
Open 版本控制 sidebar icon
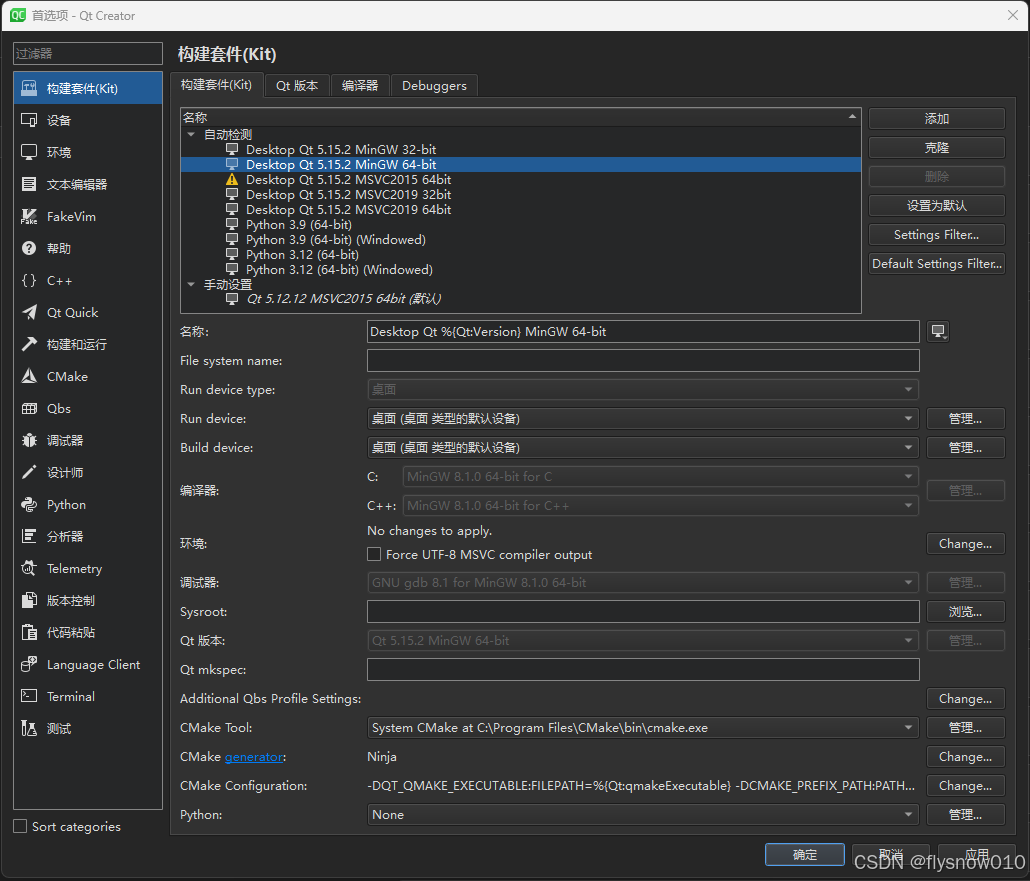[x=29, y=600]
